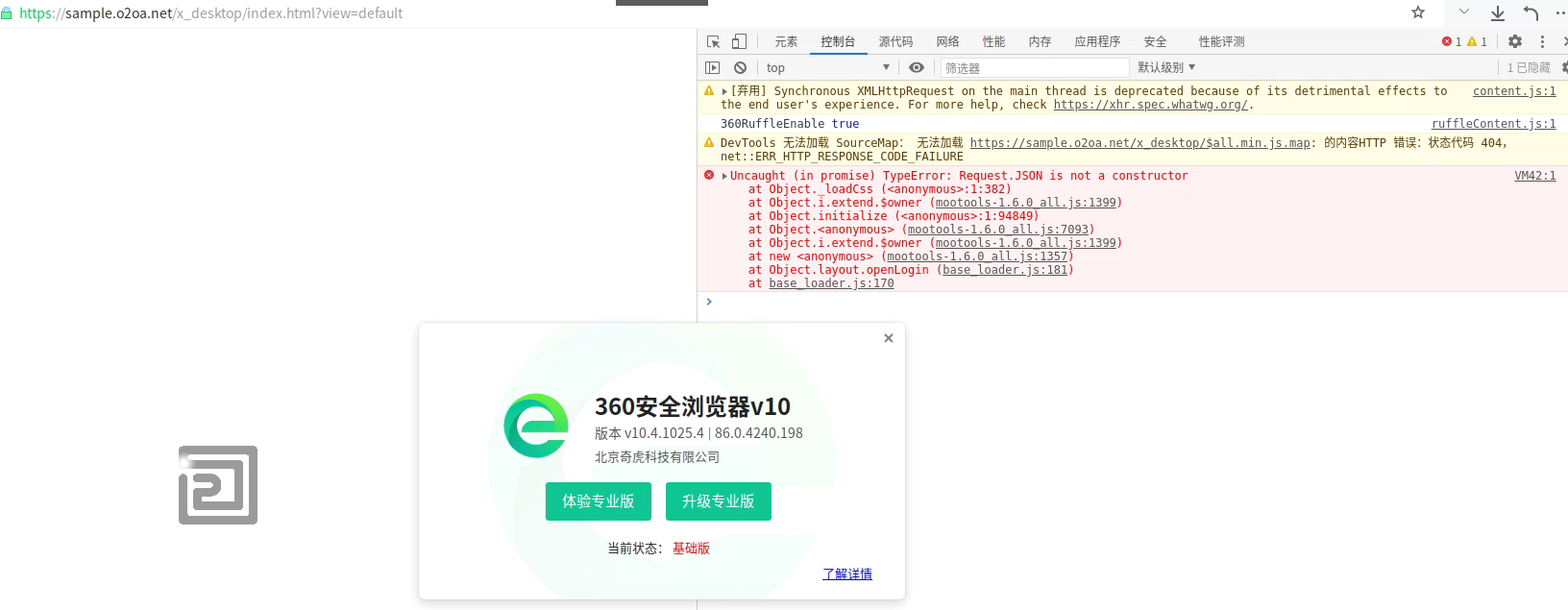Focus the 筛选器 filter input
The height and width of the screenshot is (610, 1568).
pos(1034,67)
